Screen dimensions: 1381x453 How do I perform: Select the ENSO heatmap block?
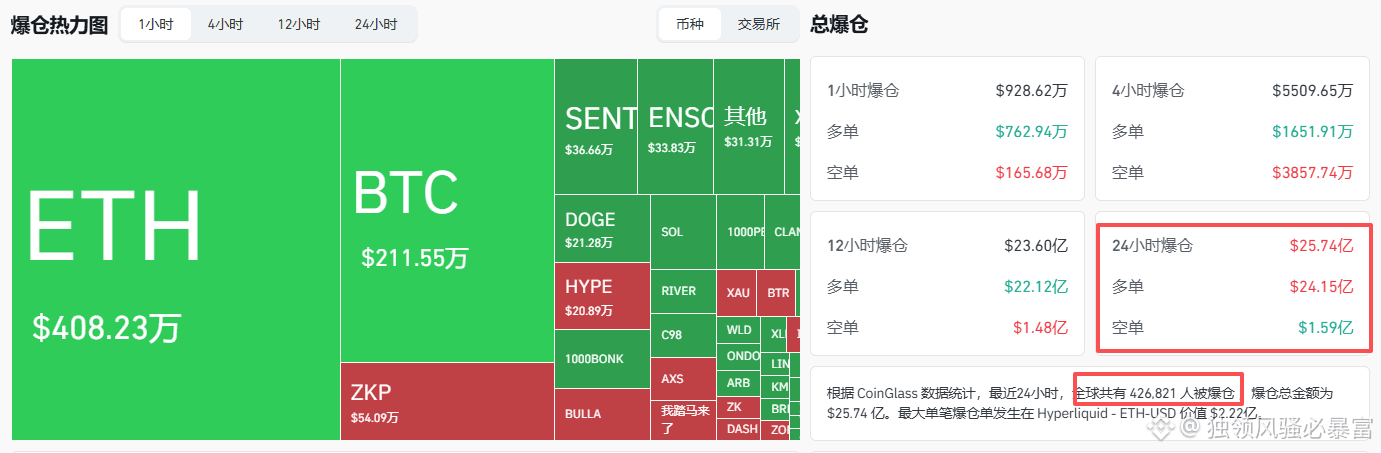point(675,127)
